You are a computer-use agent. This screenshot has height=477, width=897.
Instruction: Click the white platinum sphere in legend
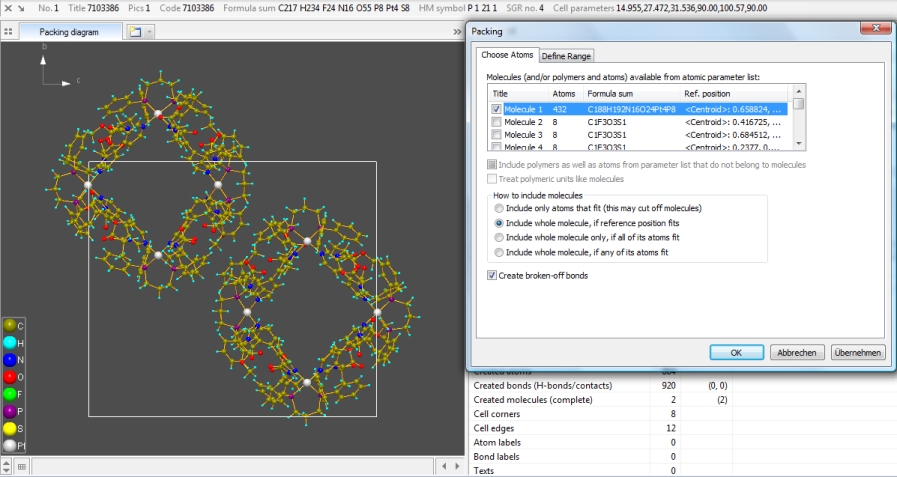[10, 445]
